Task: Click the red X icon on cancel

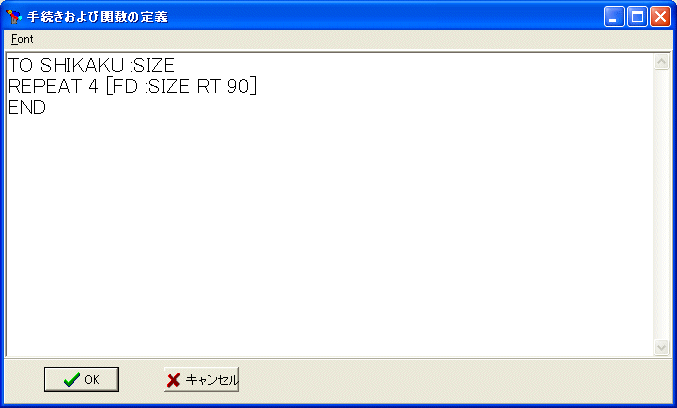Action: [173, 380]
